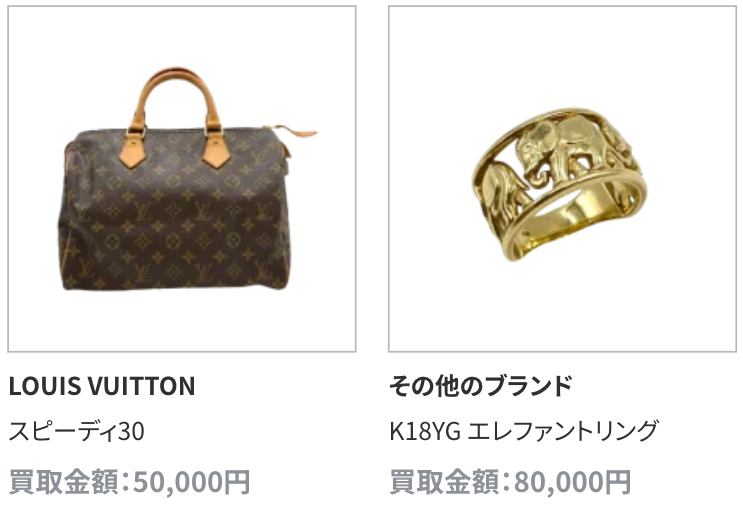
Task: Click the 80,000円 purchase amount
Action: click(572, 482)
